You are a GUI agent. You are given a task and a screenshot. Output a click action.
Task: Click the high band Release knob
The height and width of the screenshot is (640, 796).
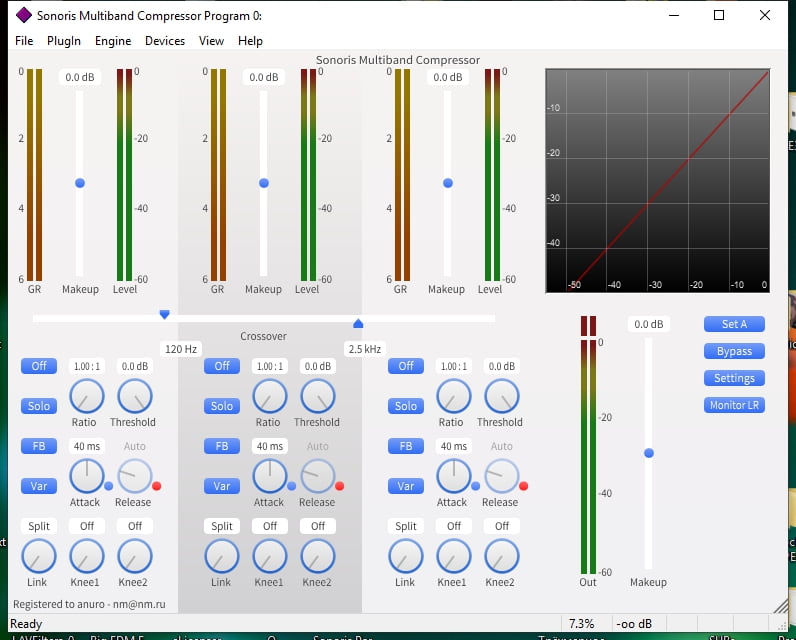click(502, 476)
